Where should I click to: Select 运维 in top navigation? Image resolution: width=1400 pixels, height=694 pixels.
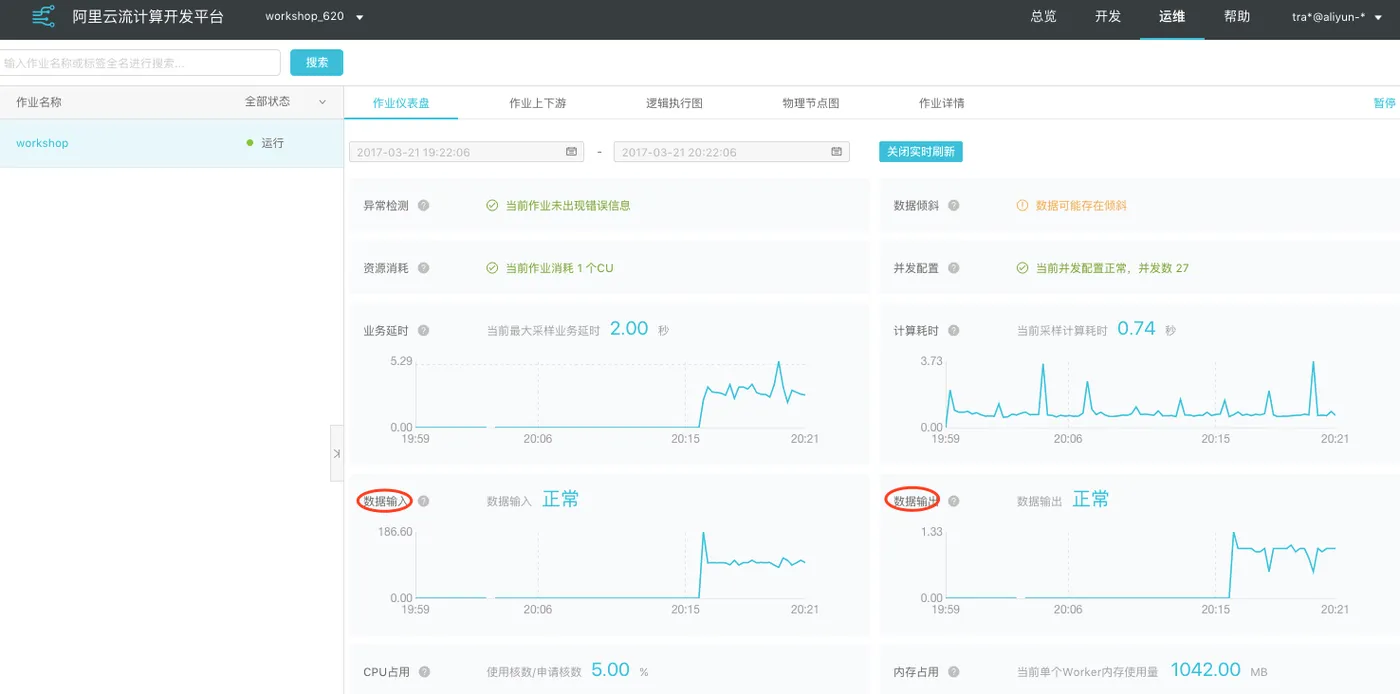tap(1172, 17)
